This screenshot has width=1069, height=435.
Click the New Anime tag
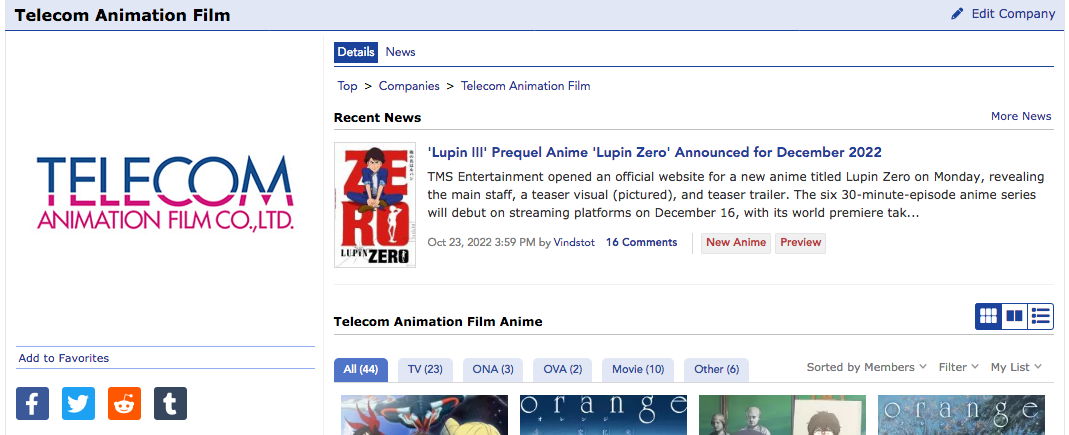point(736,243)
